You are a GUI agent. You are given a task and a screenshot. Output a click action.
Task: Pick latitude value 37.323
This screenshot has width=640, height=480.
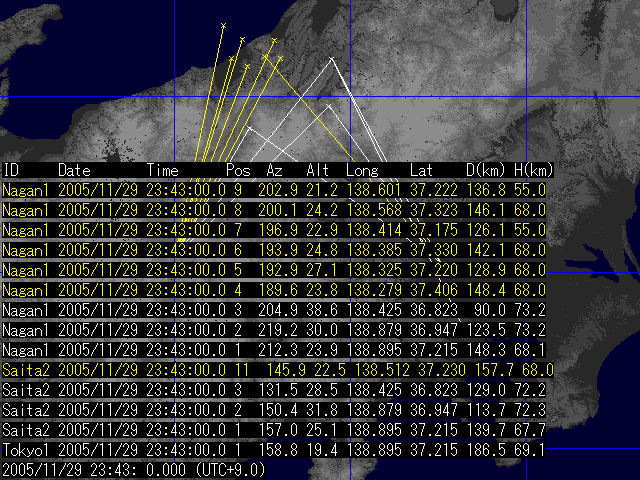[x=434, y=210]
